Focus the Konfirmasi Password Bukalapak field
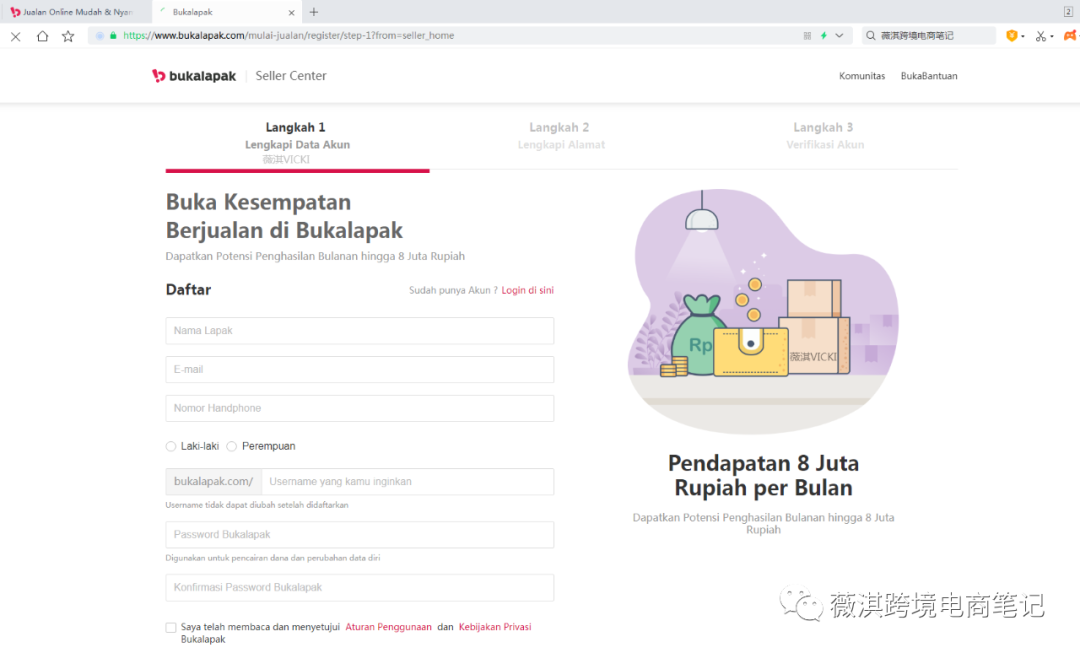 [360, 588]
